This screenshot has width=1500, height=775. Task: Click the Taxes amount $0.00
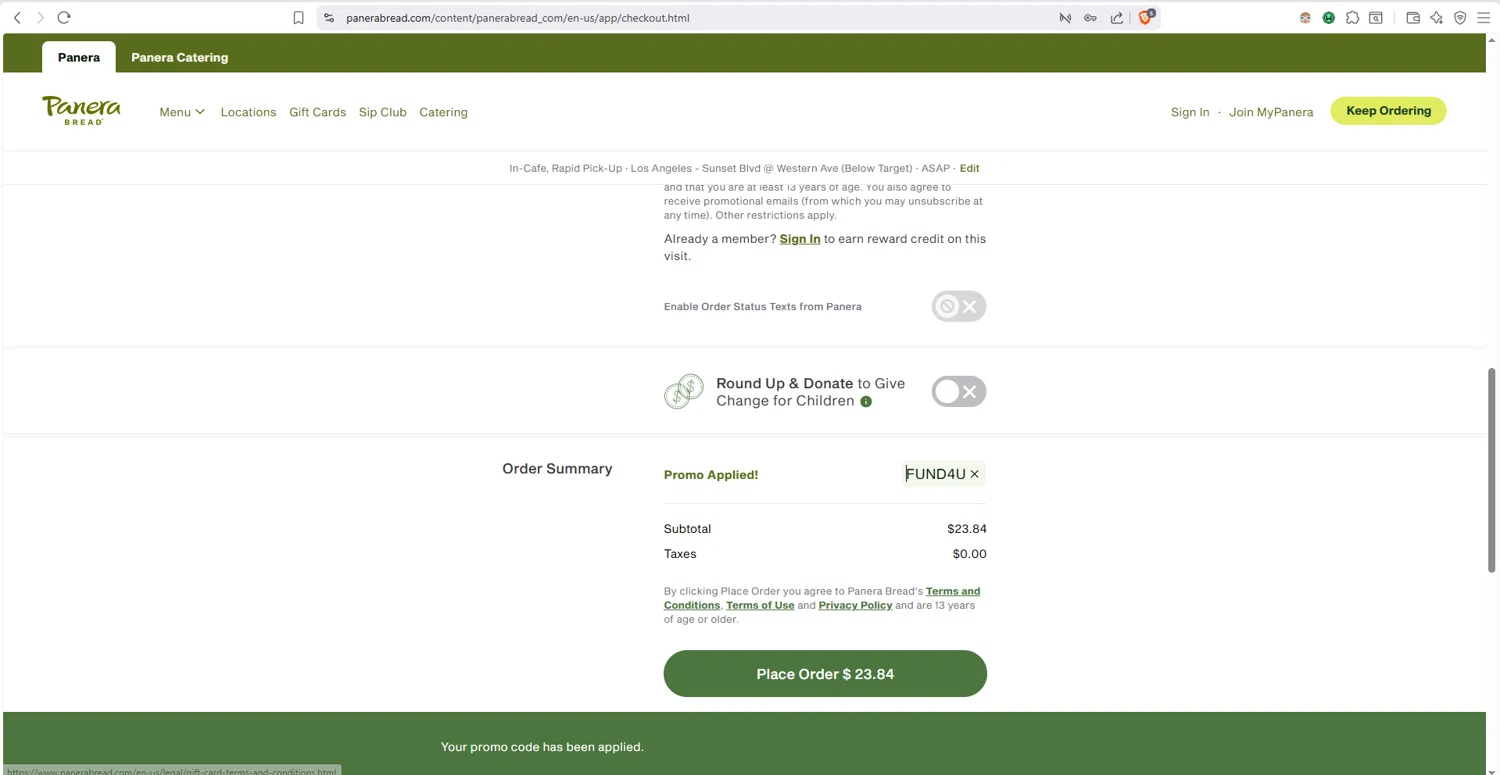pos(970,554)
